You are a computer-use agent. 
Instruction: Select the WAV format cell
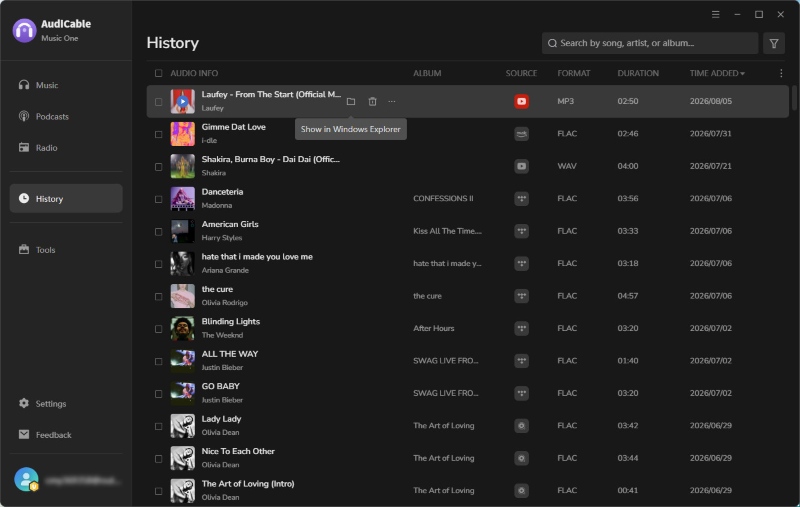567,166
